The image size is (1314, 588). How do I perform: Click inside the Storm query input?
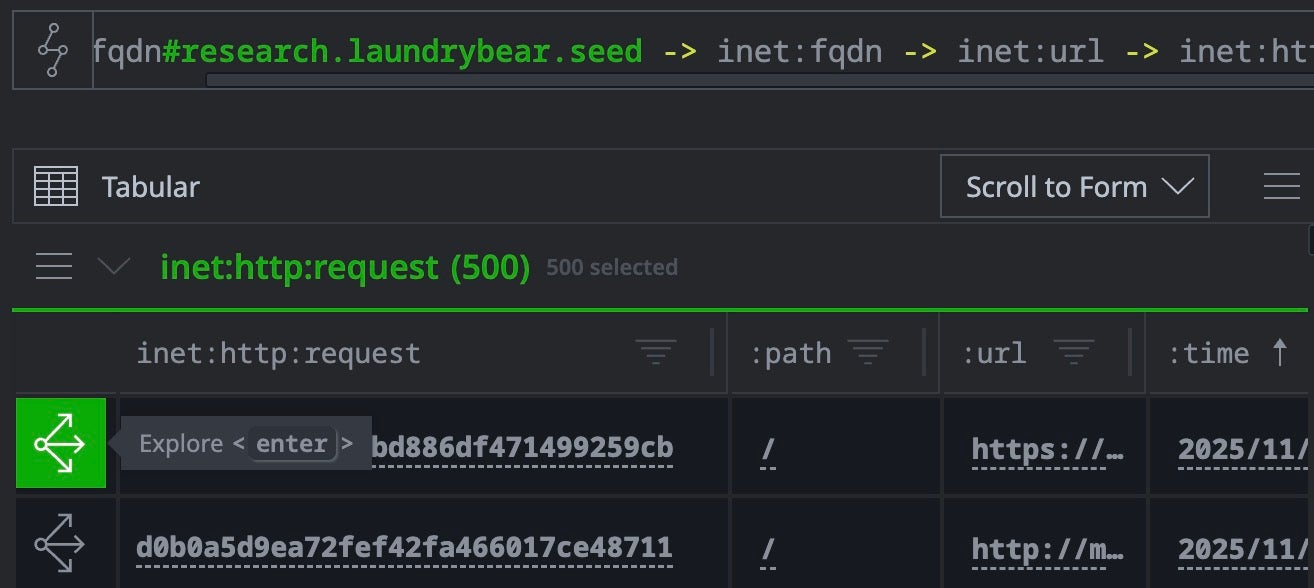pyautogui.click(x=700, y=50)
